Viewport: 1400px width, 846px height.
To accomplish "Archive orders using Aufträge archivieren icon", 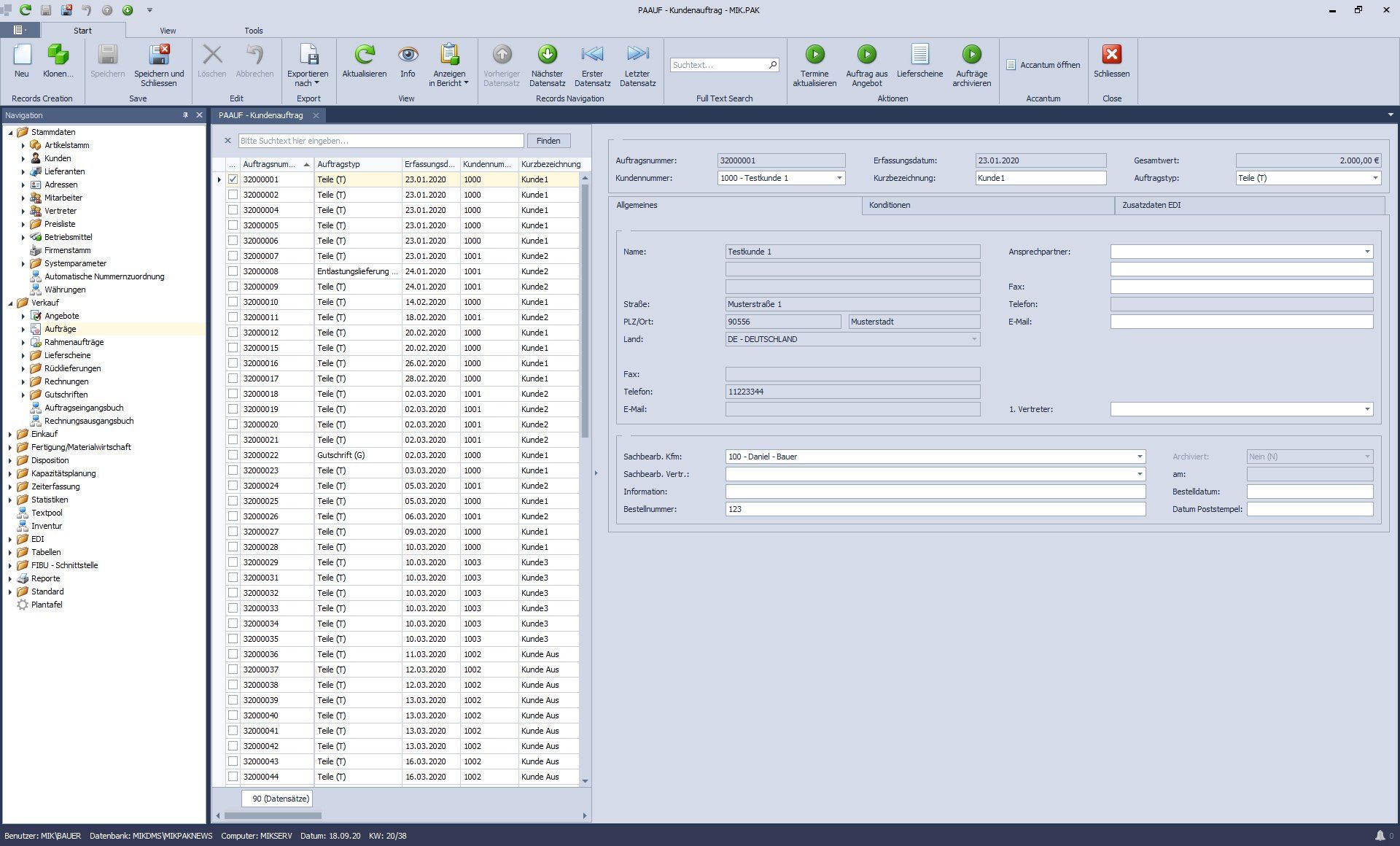I will coord(972,64).
